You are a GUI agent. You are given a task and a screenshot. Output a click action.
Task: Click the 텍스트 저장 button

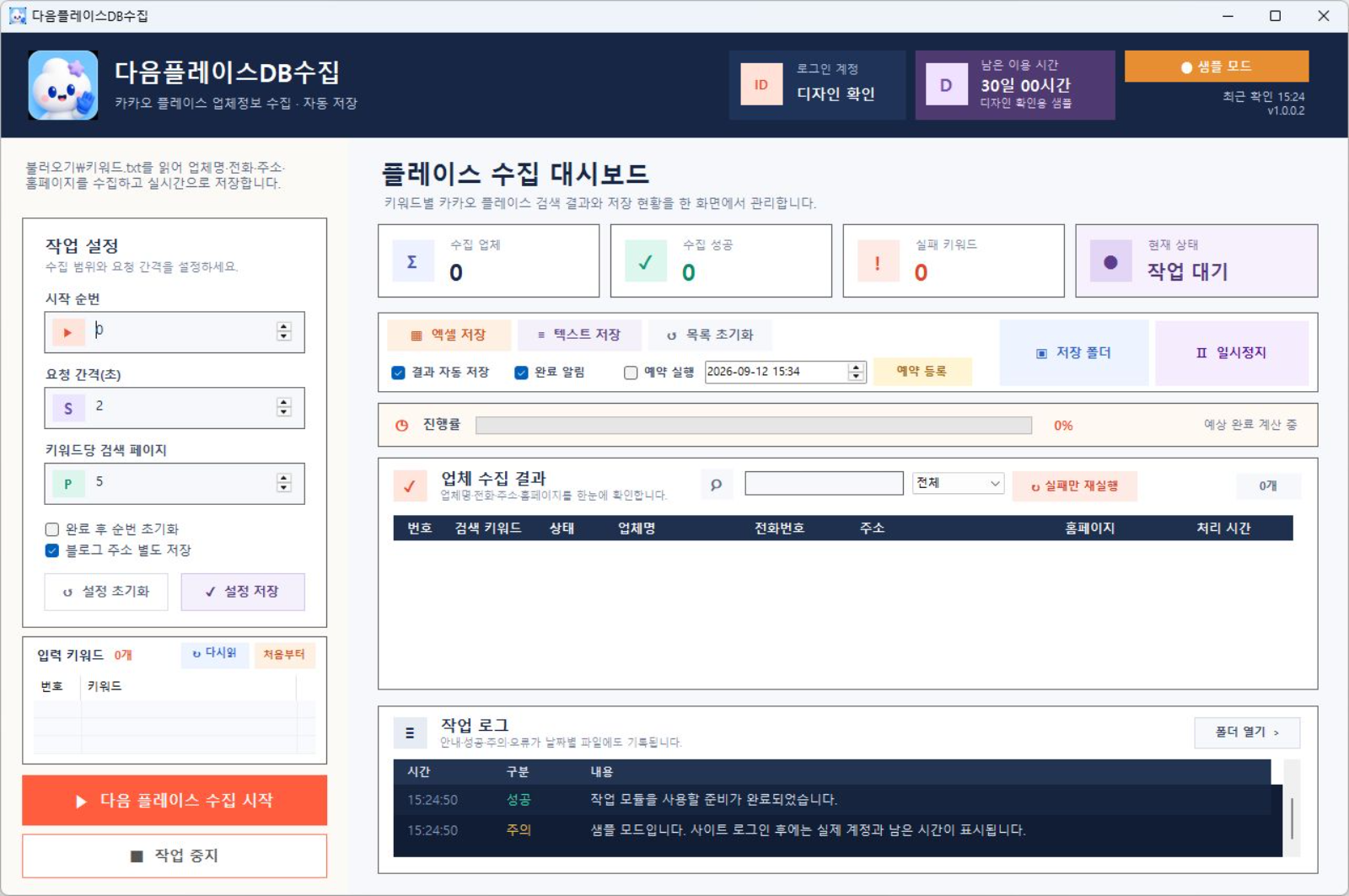[579, 335]
